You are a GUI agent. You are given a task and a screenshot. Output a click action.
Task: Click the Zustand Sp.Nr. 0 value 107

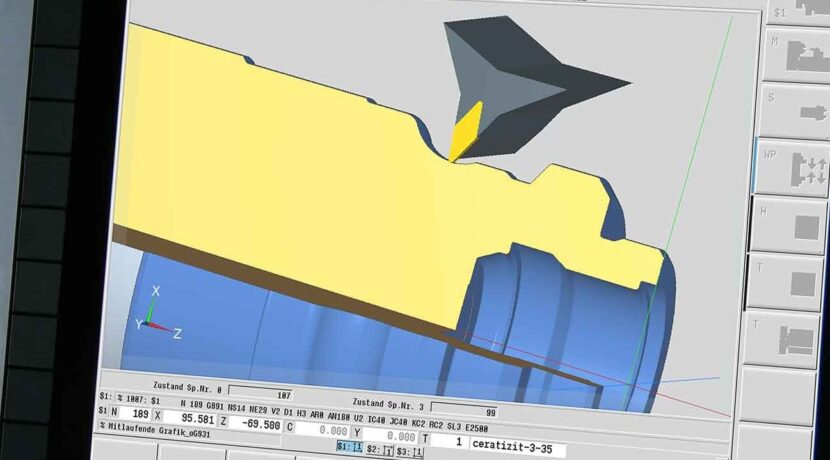click(260, 394)
